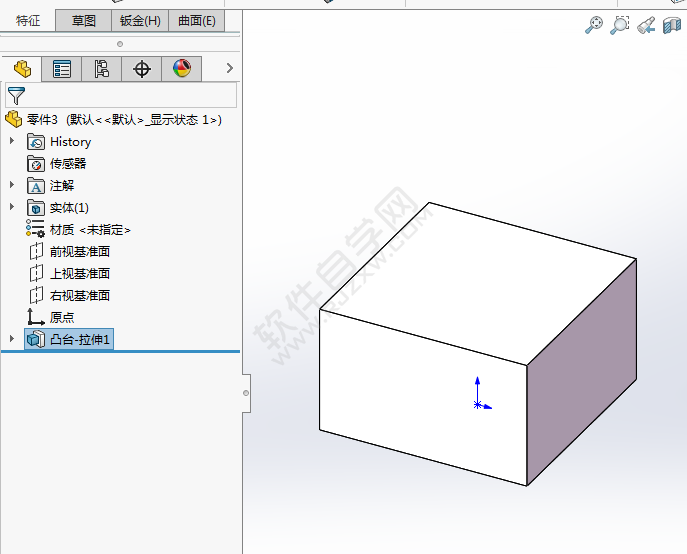Click the 右视基准面 plane icon

36,295
